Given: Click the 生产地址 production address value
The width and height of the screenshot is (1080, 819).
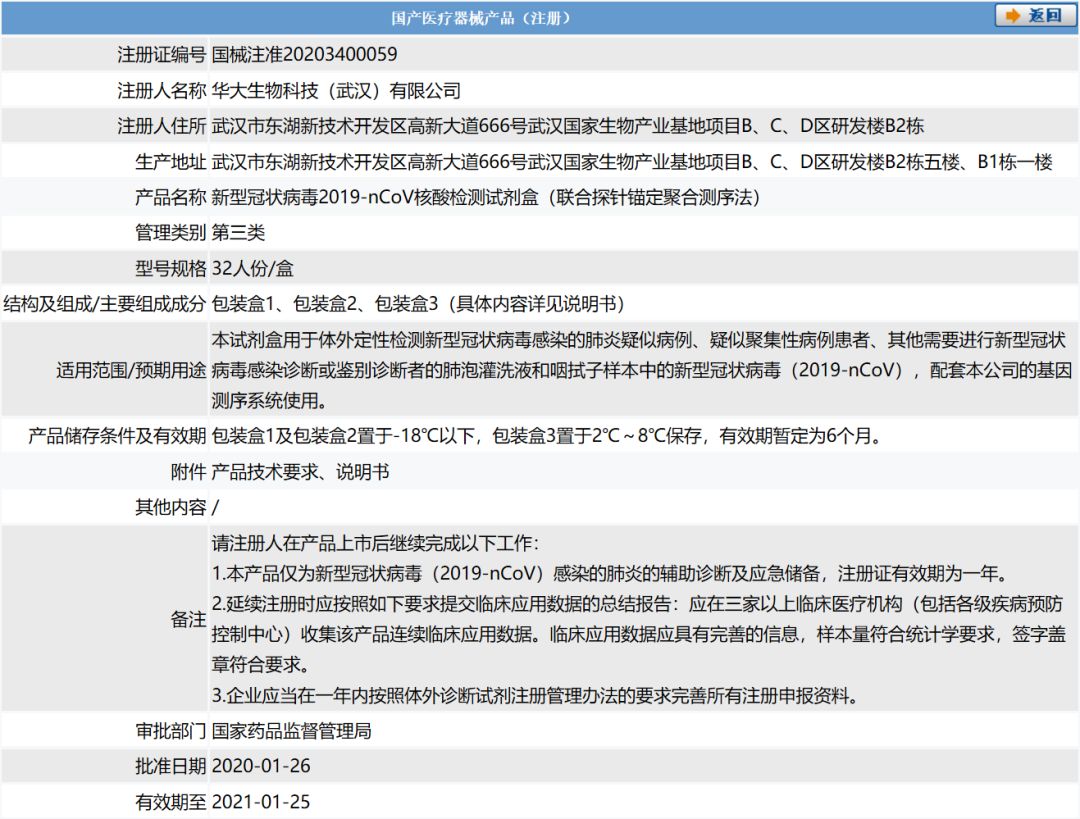Looking at the screenshot, I should pyautogui.click(x=632, y=162).
